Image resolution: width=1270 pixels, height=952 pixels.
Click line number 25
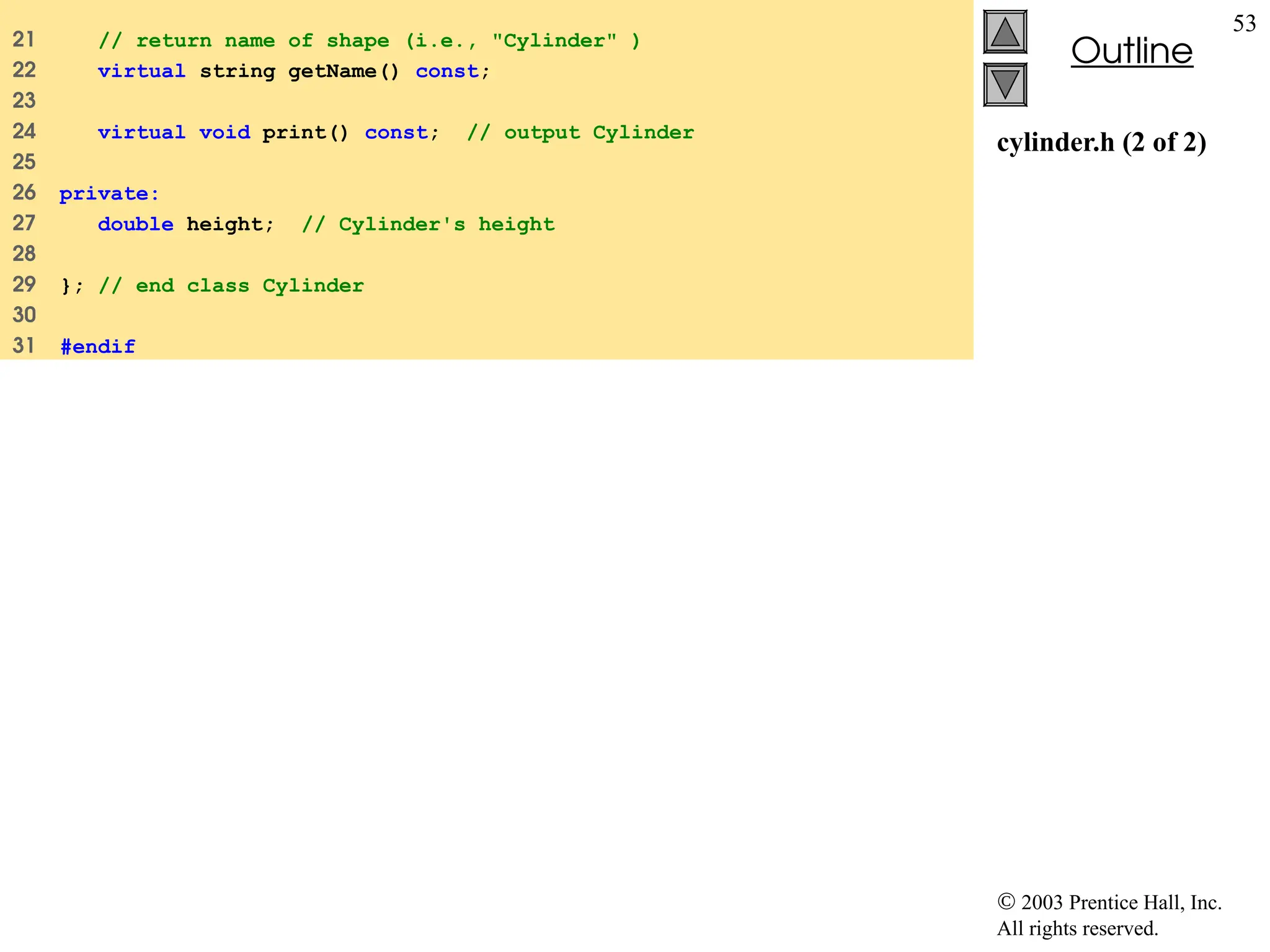(24, 162)
